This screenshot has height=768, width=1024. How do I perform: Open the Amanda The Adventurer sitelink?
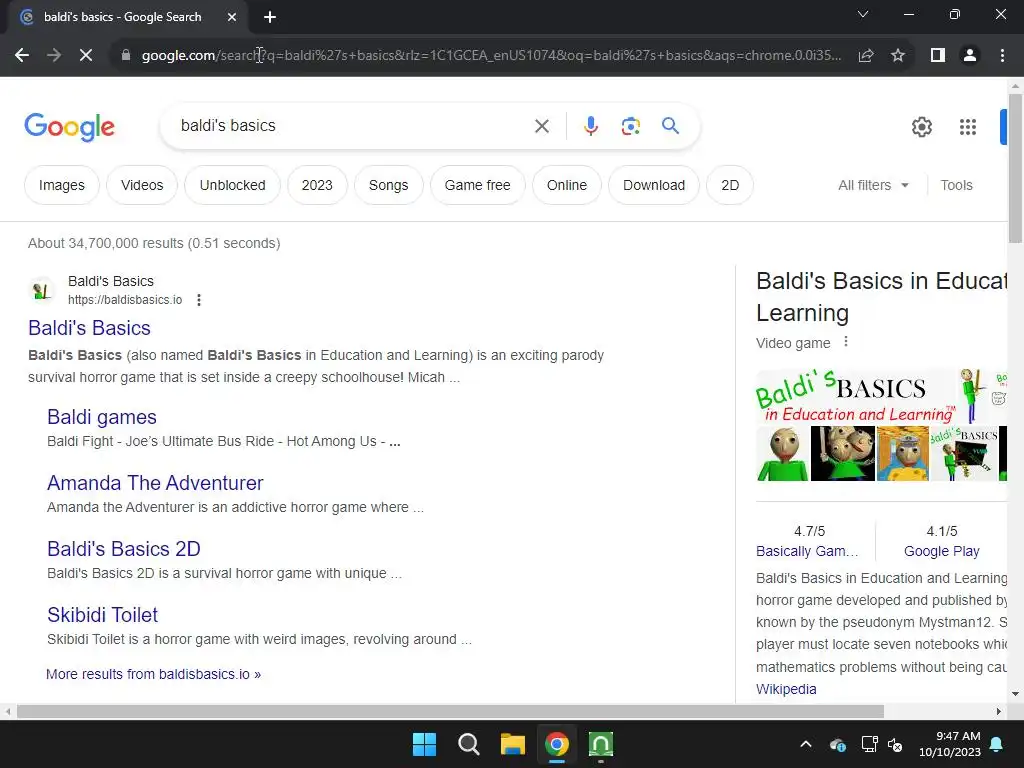pyautogui.click(x=155, y=483)
